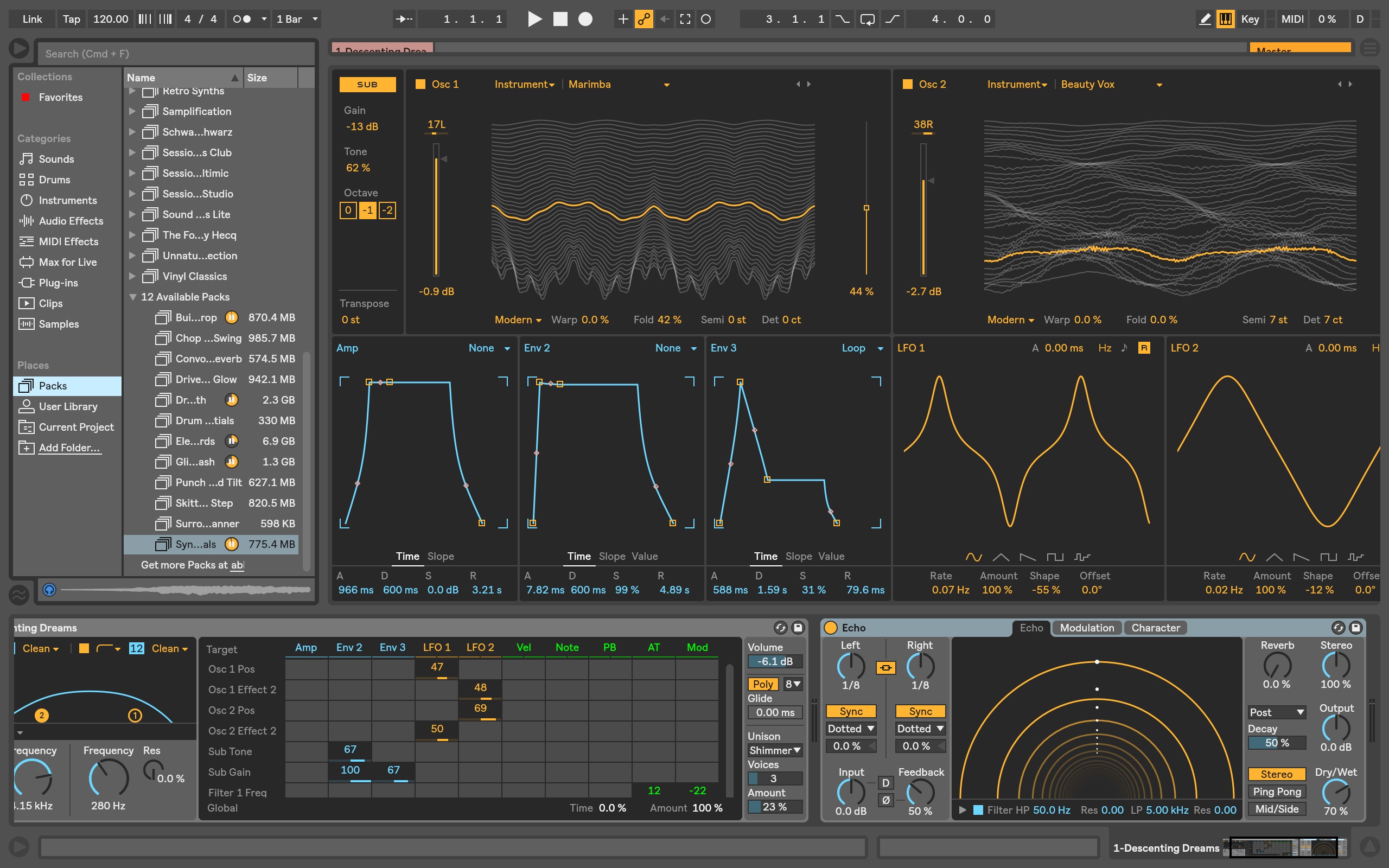This screenshot has height=868, width=1389.
Task: Open Env 3 Loop mode dropdown
Action: [x=862, y=348]
